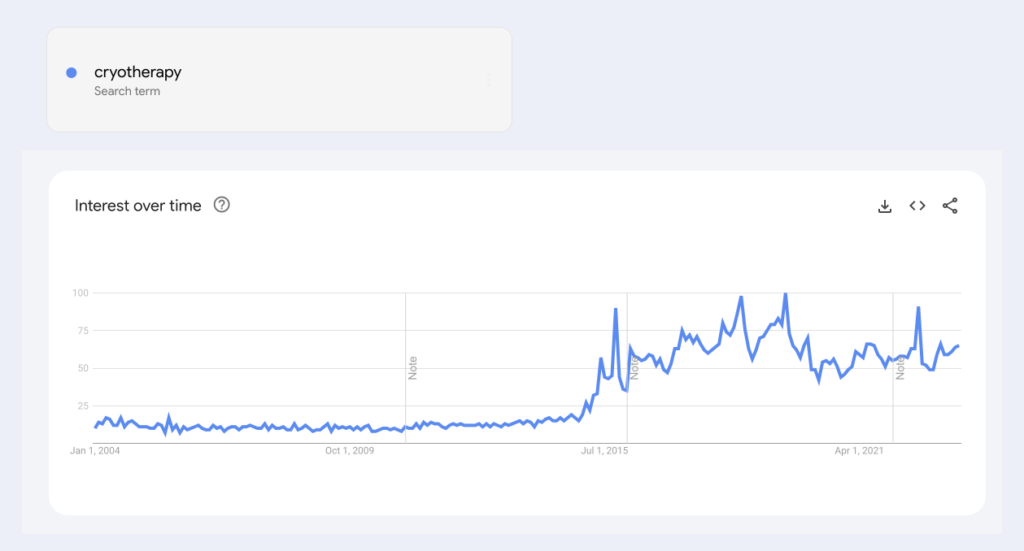Image resolution: width=1024 pixels, height=551 pixels.
Task: Click the Jan 1, 2004 axis label
Action: [96, 452]
